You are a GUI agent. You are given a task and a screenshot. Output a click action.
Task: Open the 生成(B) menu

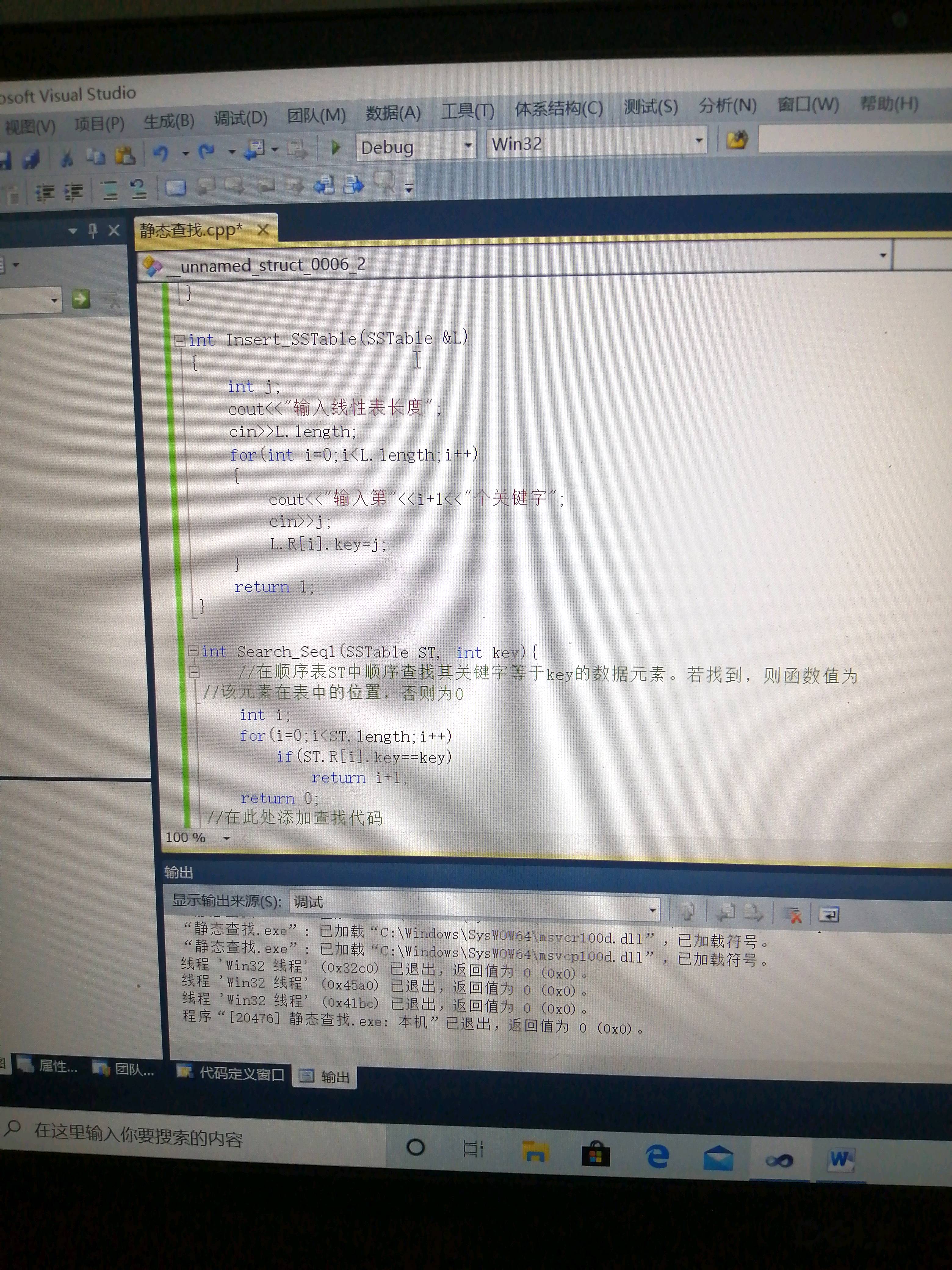[x=169, y=122]
